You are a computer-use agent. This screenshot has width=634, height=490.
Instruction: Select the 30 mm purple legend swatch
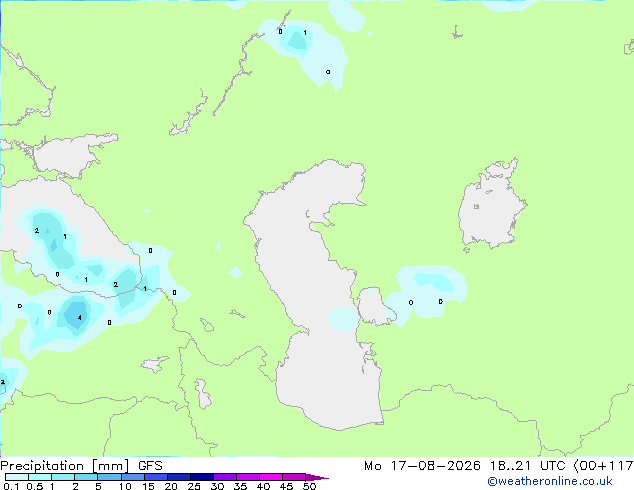tap(225, 477)
